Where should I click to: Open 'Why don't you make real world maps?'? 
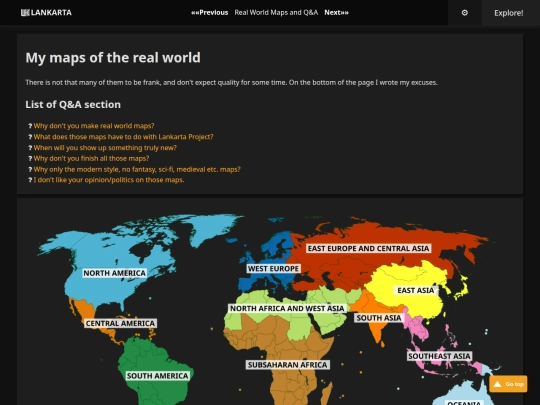(x=94, y=126)
